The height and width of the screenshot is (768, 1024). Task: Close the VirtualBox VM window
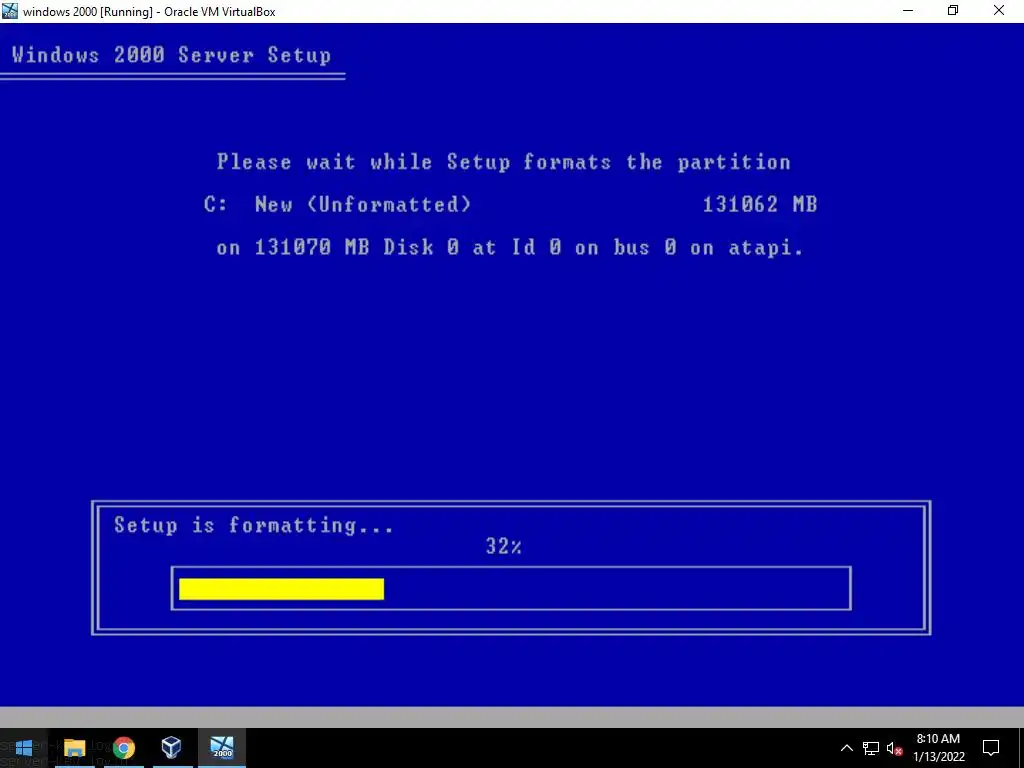[999, 11]
